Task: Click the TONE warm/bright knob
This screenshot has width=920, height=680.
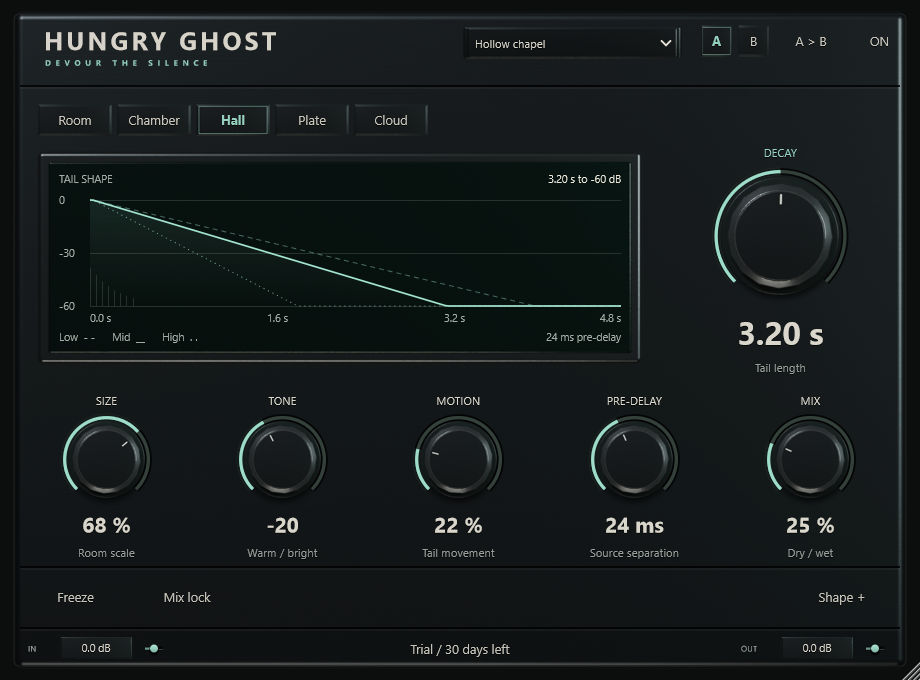Action: tap(282, 458)
